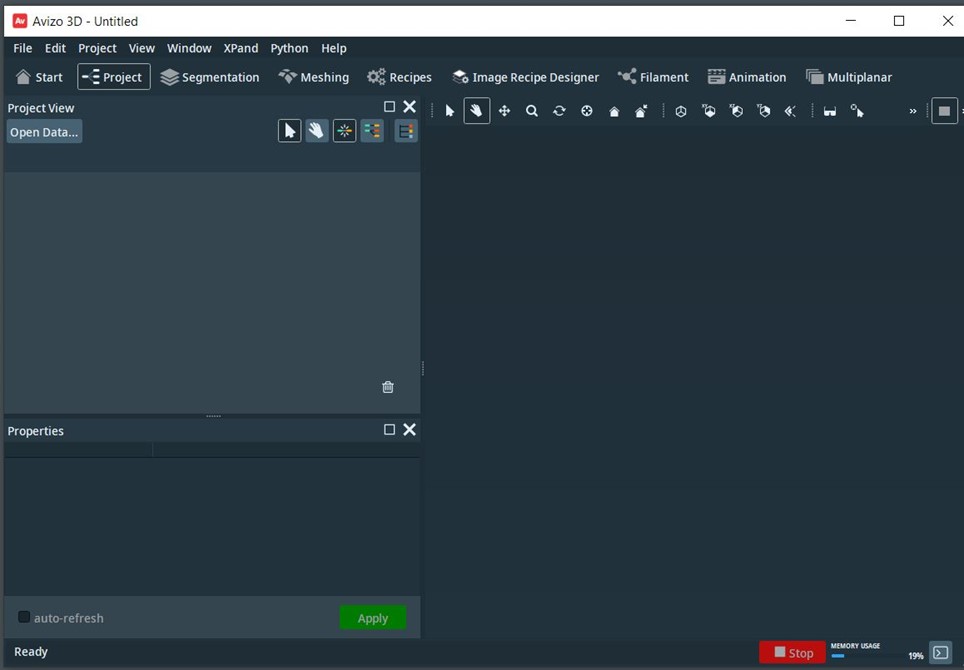Switch to perspective cube view icon
Image resolution: width=964 pixels, height=670 pixels.
coord(681,111)
